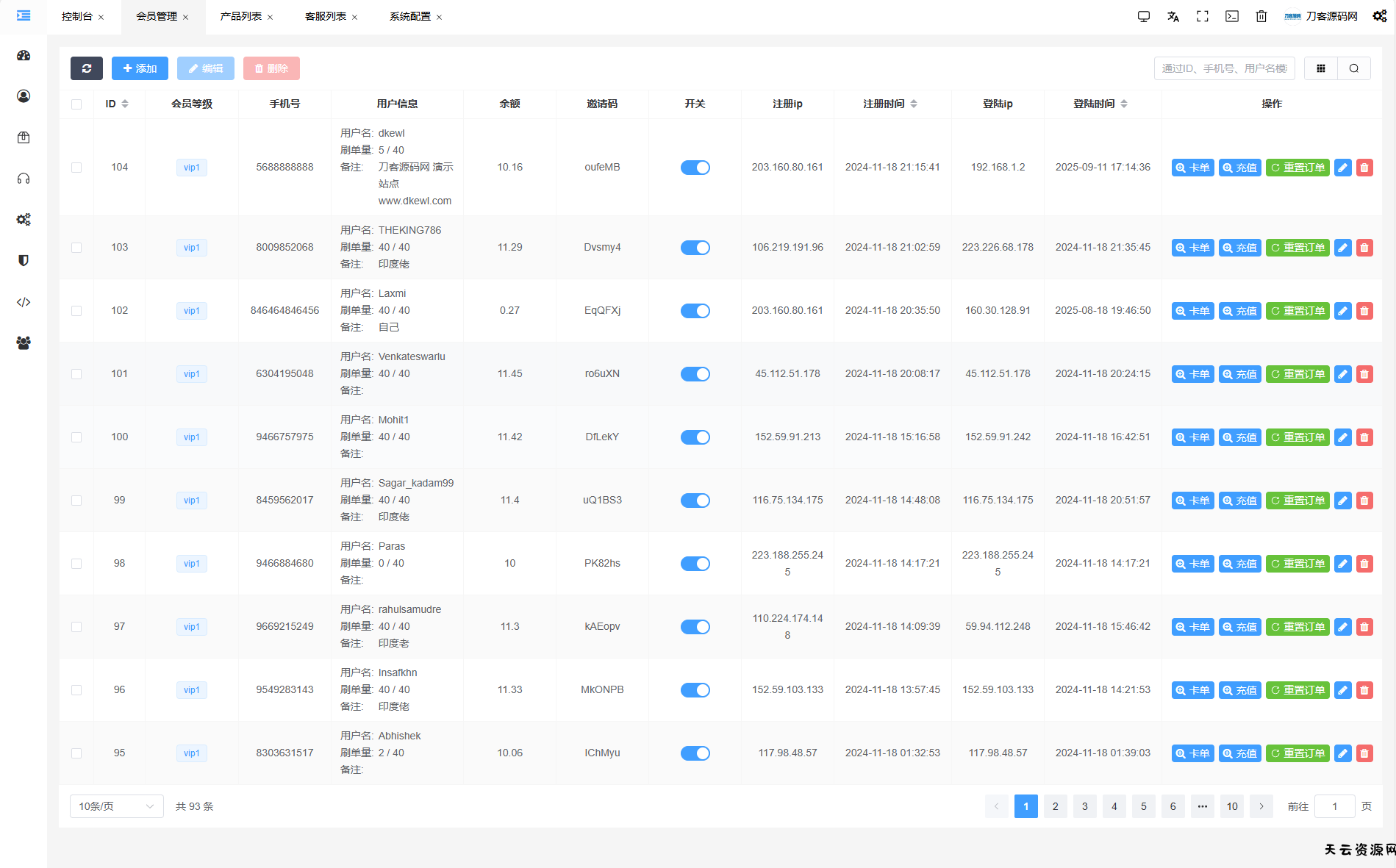
Task: Click the code brackets sidebar icon
Action: pyautogui.click(x=24, y=302)
